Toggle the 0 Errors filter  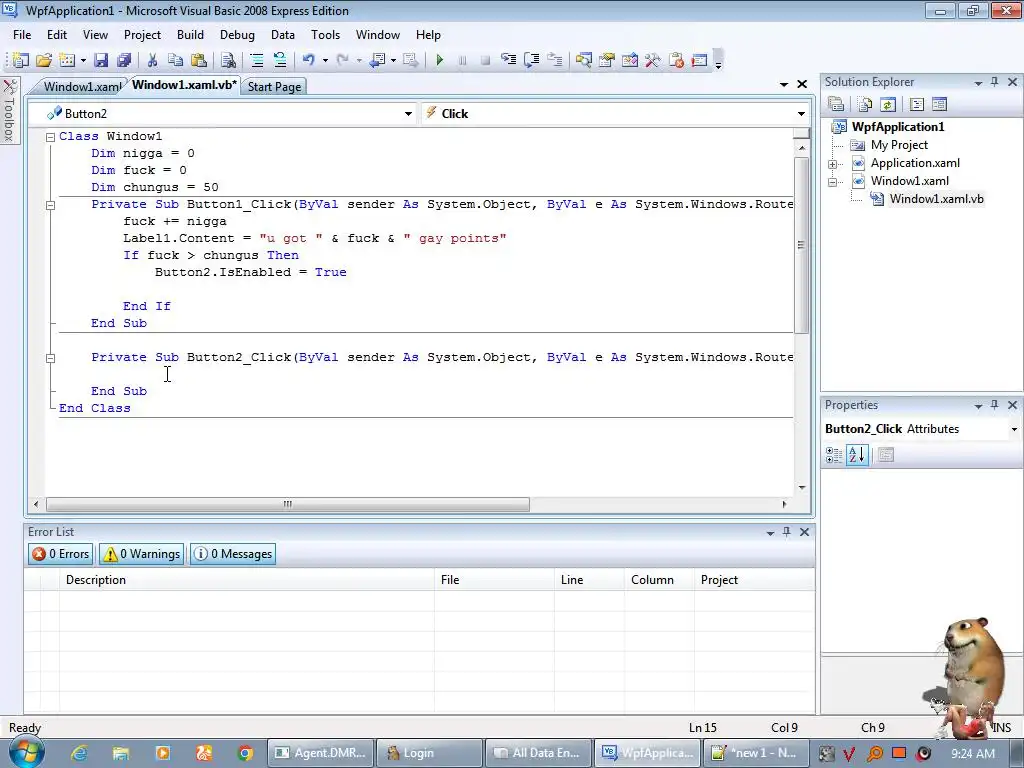point(61,554)
